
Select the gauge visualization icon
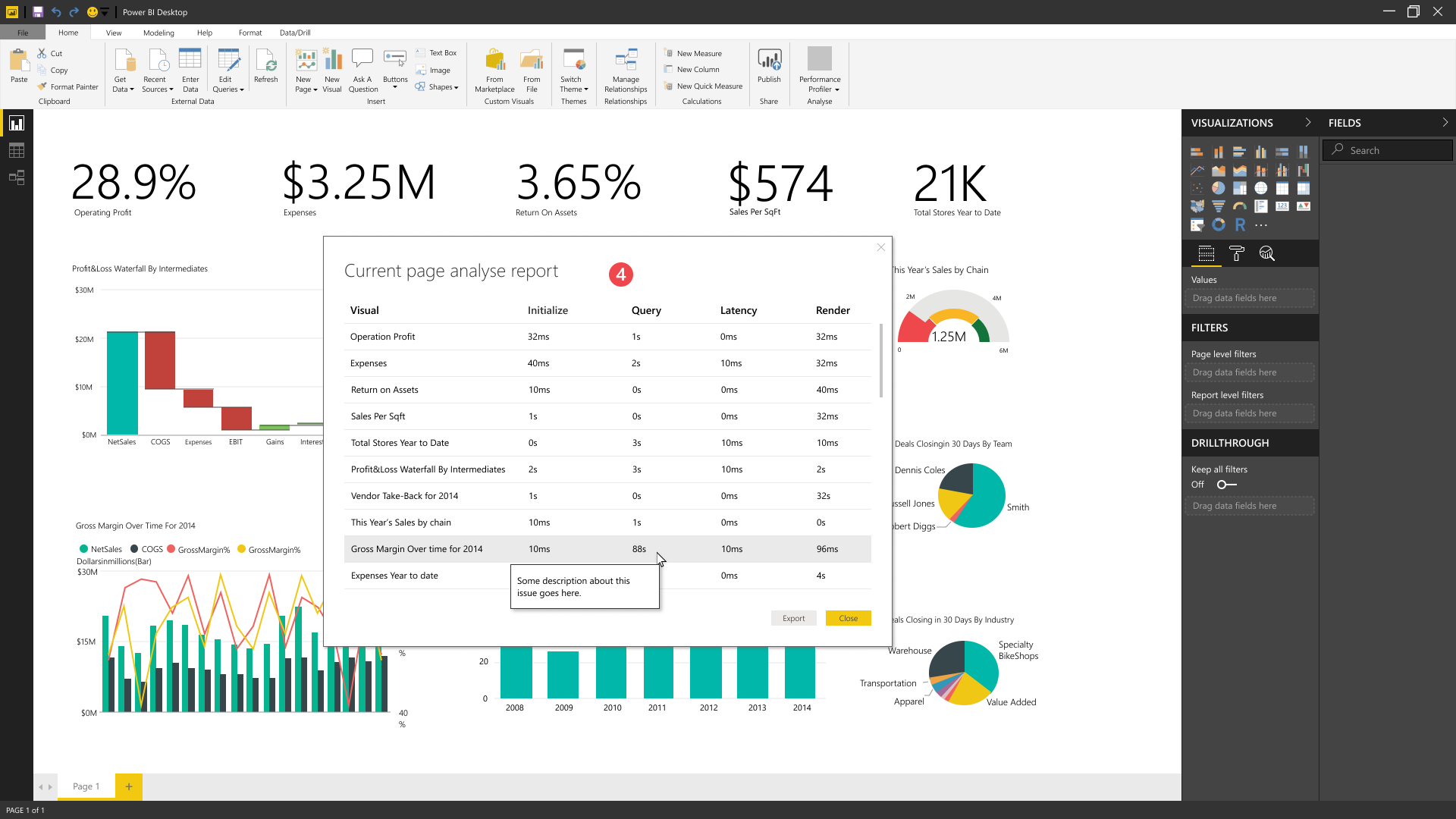[x=1239, y=206]
